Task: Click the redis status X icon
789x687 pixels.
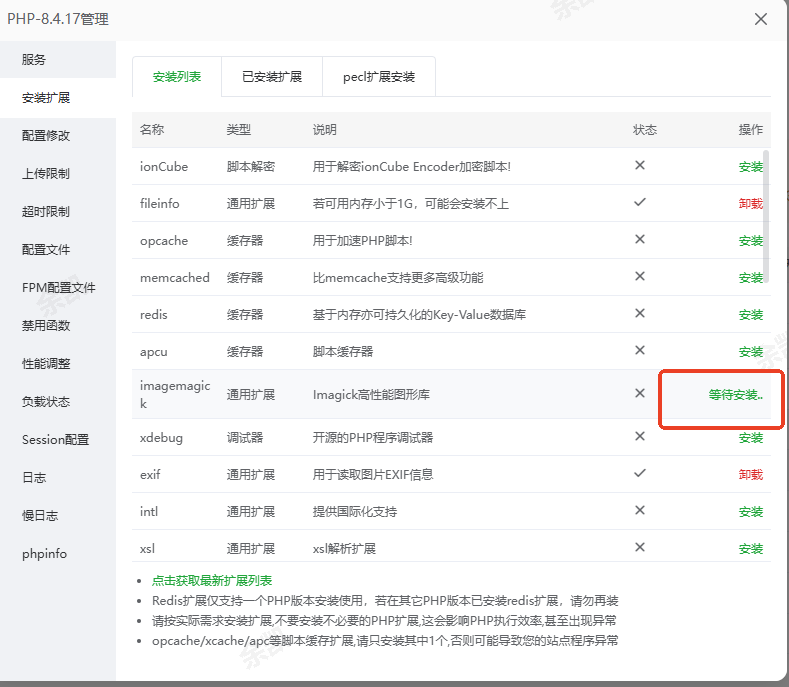Action: [640, 313]
